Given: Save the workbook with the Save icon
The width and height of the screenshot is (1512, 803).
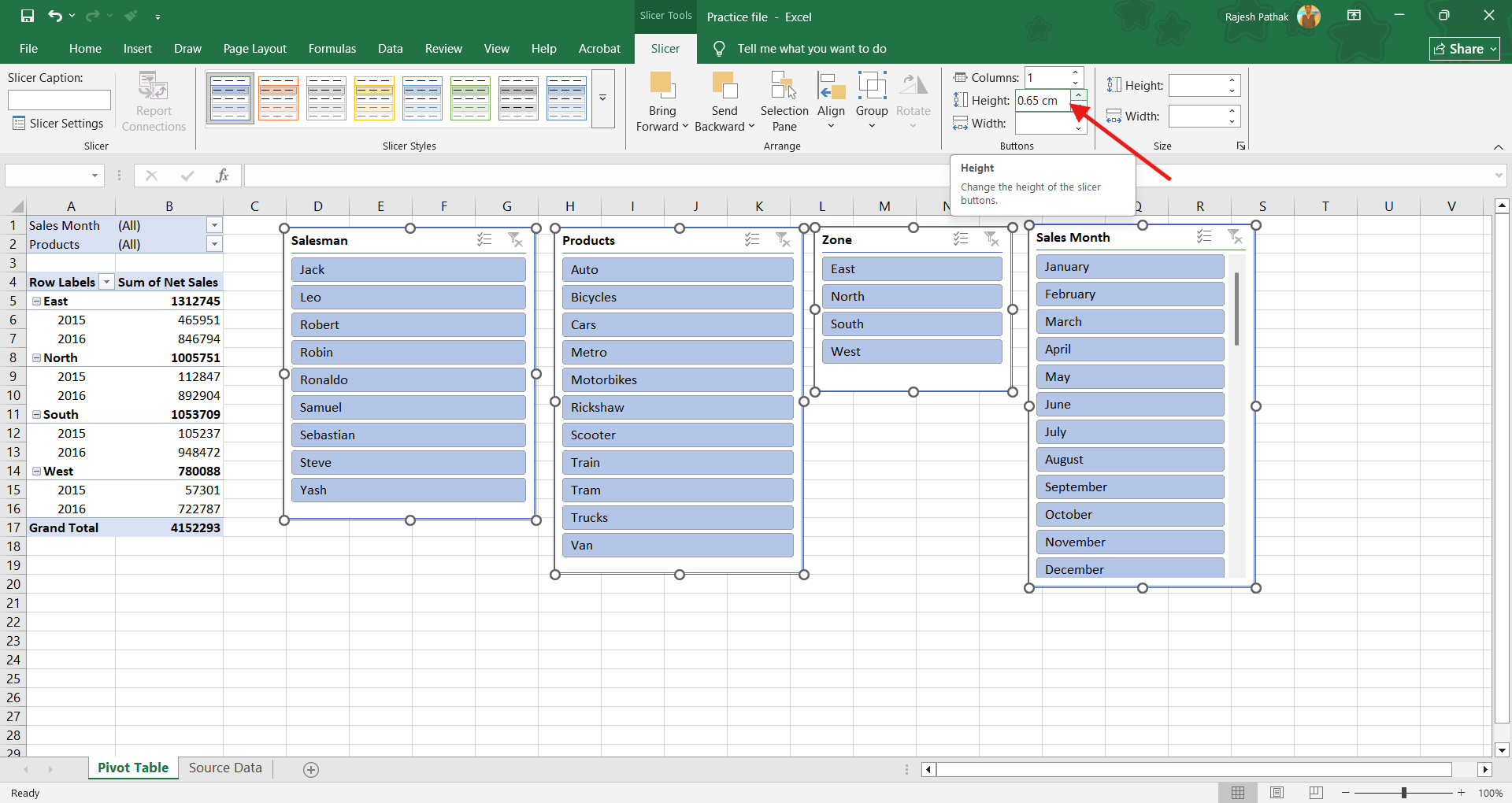Looking at the screenshot, I should [x=28, y=16].
